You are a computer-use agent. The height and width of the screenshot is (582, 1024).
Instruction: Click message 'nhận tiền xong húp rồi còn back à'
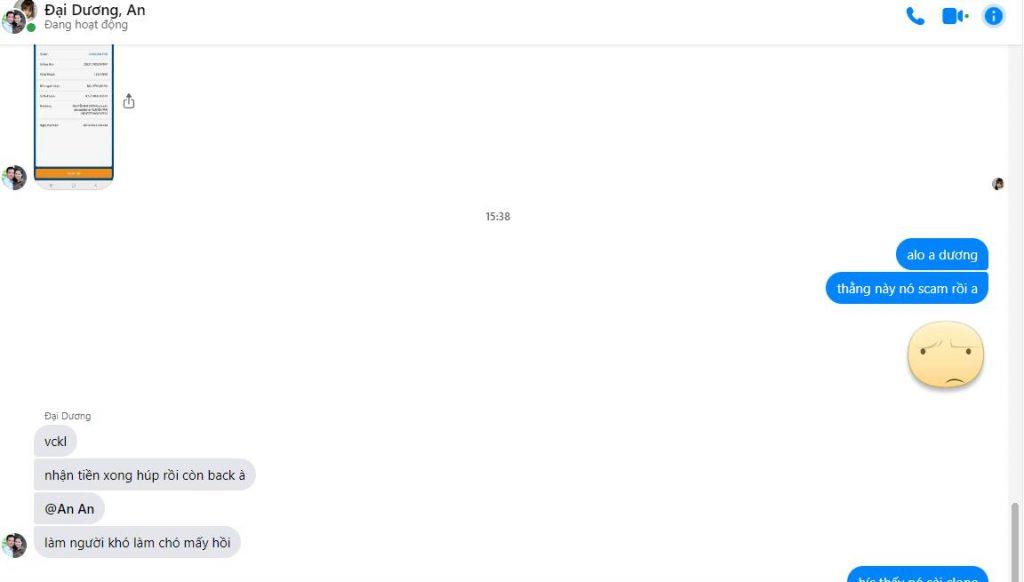pyautogui.click(x=144, y=475)
